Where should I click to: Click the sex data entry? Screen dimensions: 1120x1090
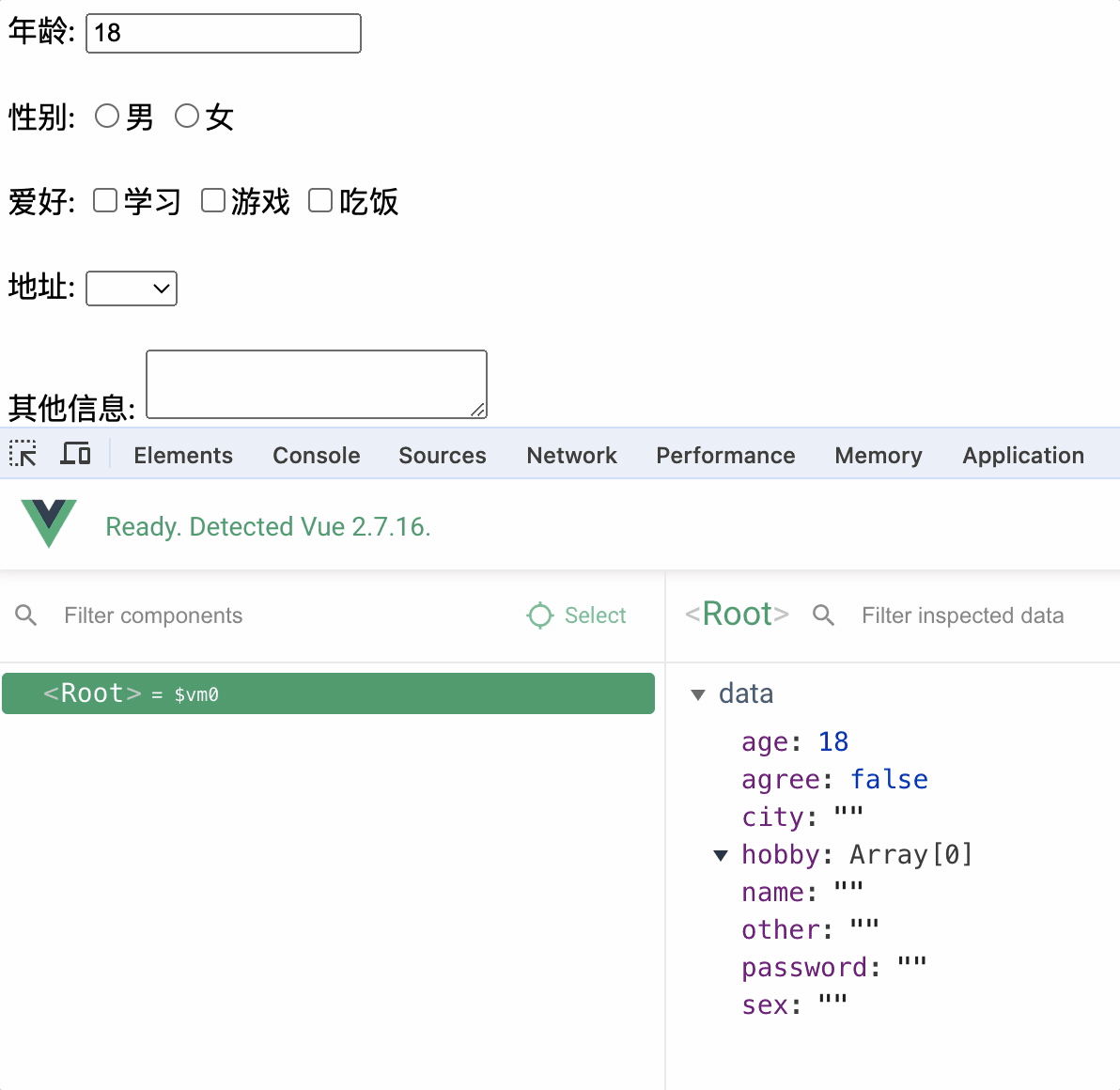point(794,1005)
